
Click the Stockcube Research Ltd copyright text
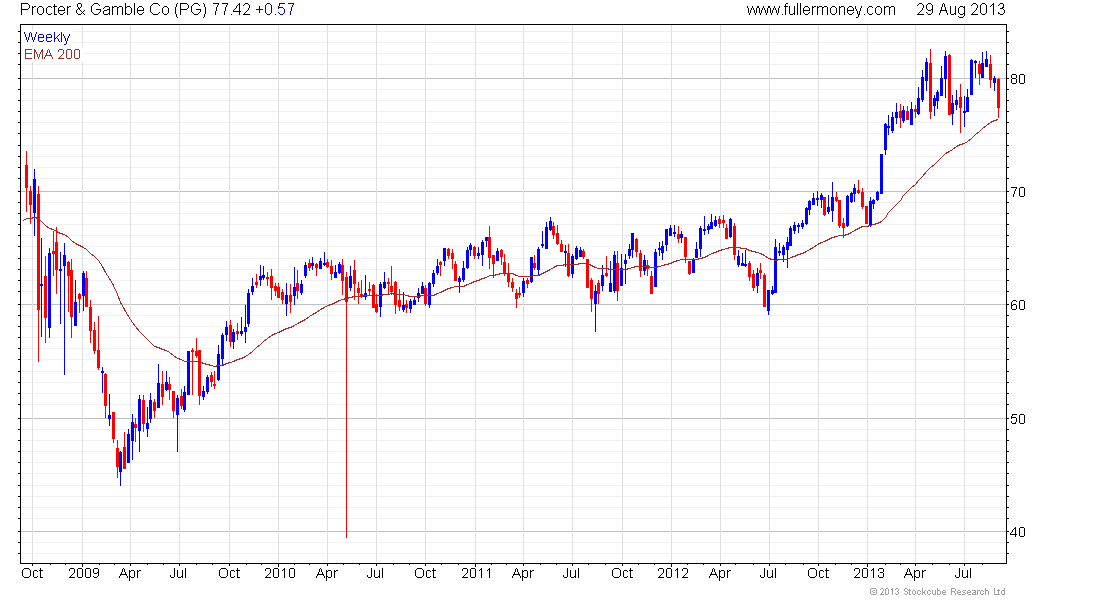click(x=937, y=592)
